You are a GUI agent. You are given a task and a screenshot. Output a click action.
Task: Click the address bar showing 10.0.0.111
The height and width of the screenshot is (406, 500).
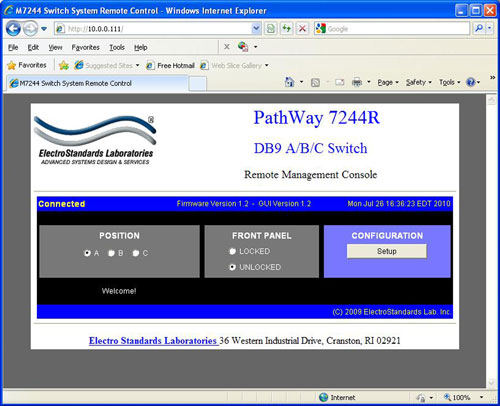tap(153, 29)
